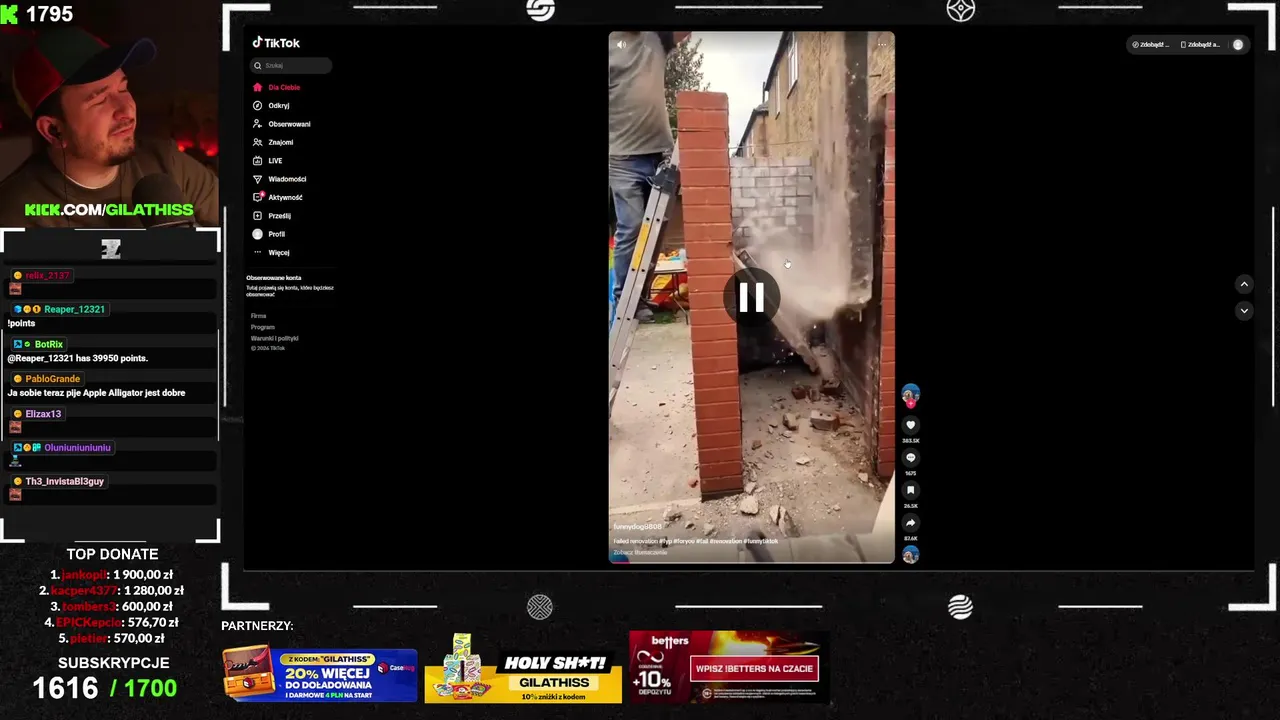The image size is (1280, 720).
Task: Like the video with the heart icon
Action: [x=910, y=425]
